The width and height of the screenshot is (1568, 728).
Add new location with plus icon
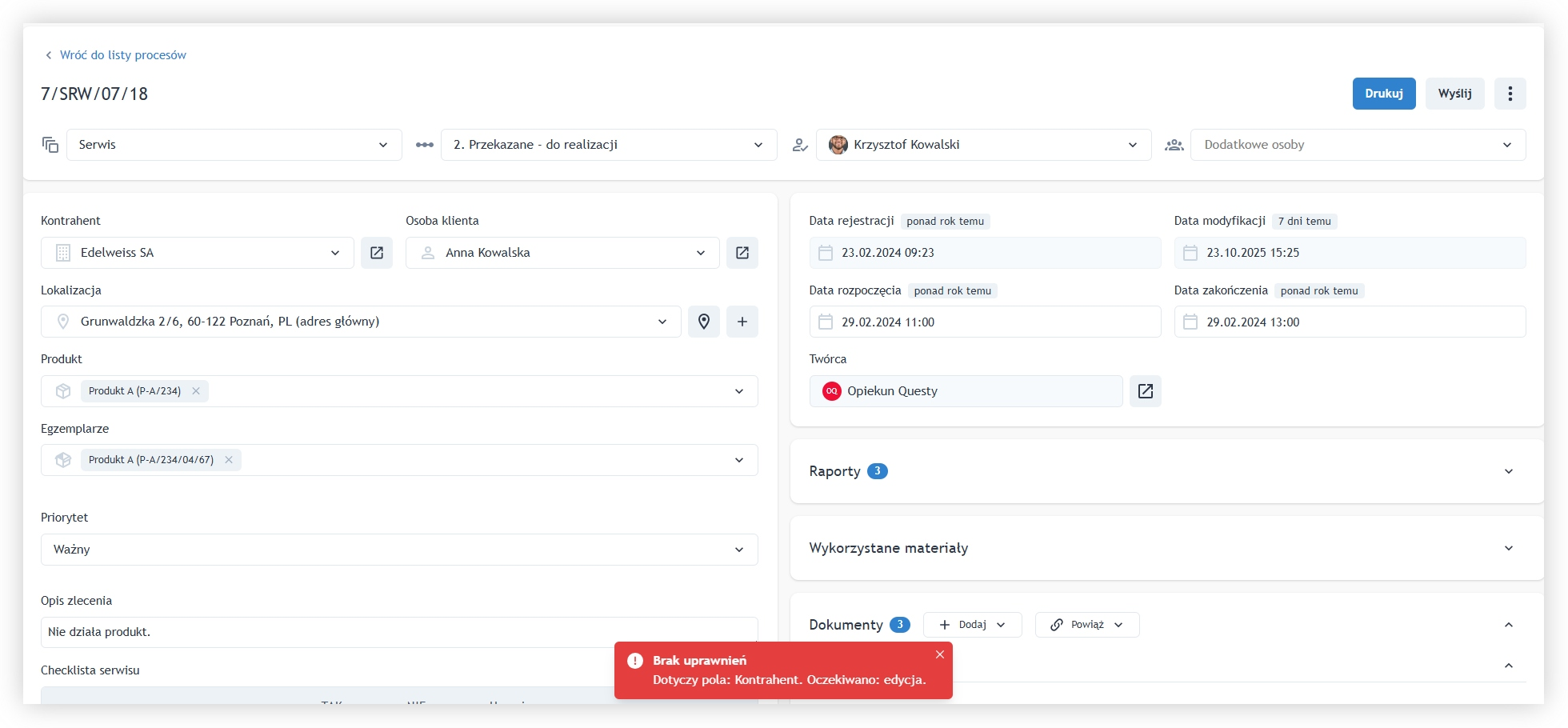[x=742, y=322]
